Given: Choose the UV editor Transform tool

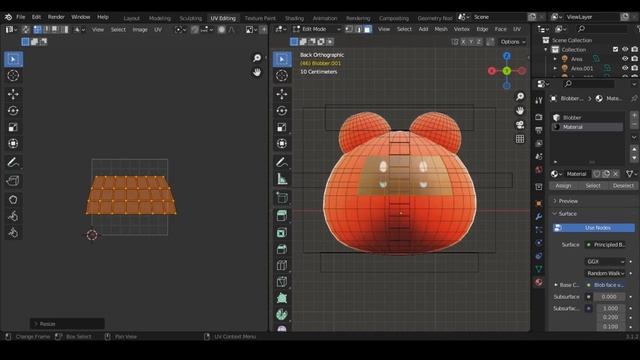Looking at the screenshot, I should tap(13, 143).
